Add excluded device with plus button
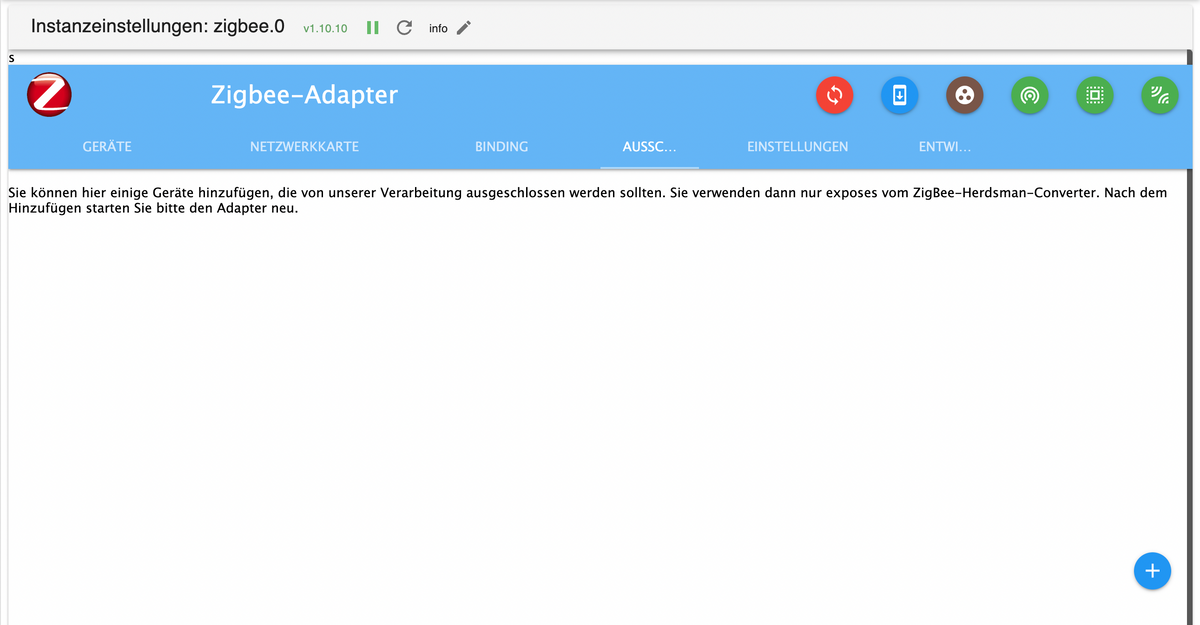This screenshot has height=625, width=1200. point(1152,570)
